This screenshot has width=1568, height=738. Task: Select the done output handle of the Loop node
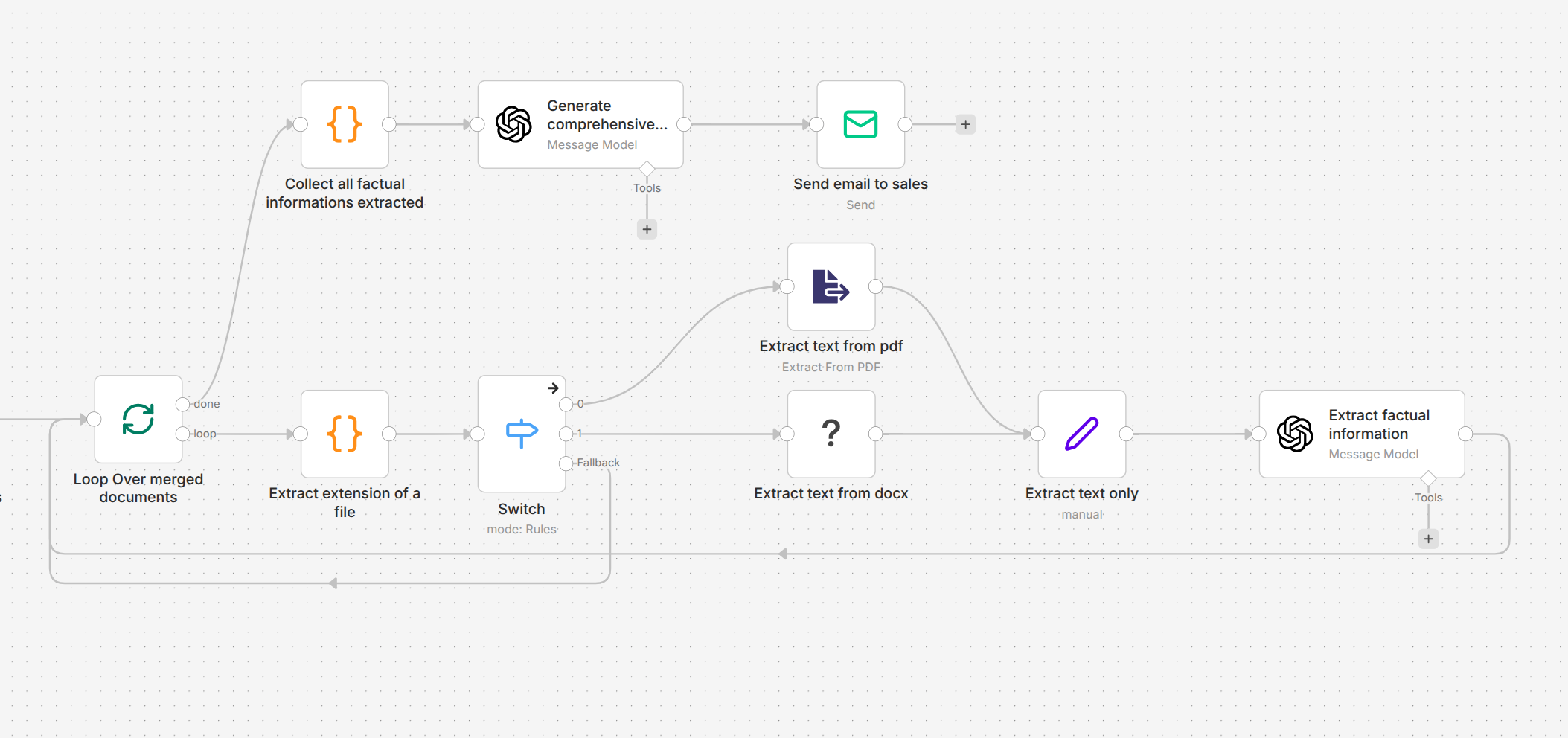click(x=181, y=404)
